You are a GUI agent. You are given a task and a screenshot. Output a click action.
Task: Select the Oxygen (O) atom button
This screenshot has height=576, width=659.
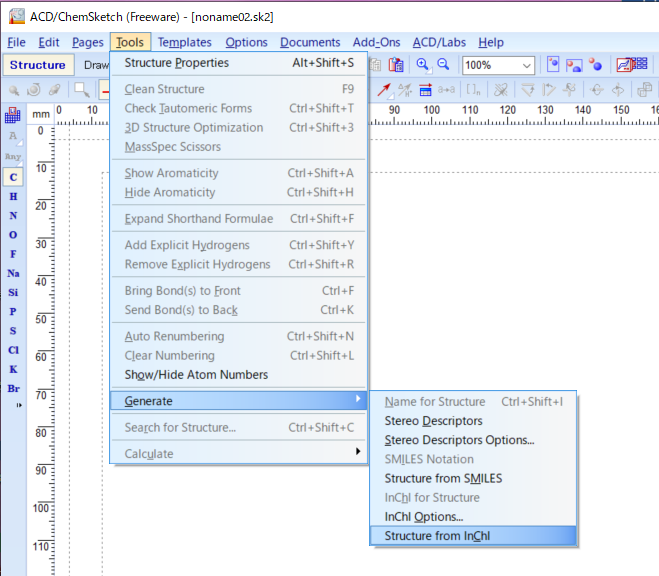[13, 235]
